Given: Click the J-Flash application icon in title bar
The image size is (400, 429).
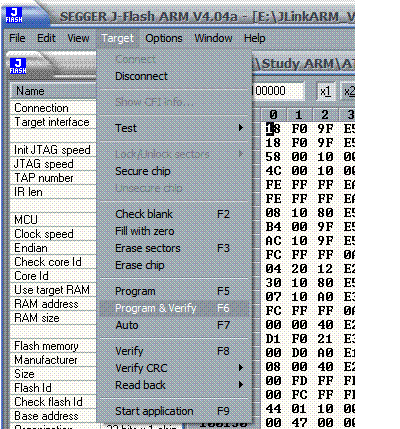Looking at the screenshot, I should click(14, 15).
